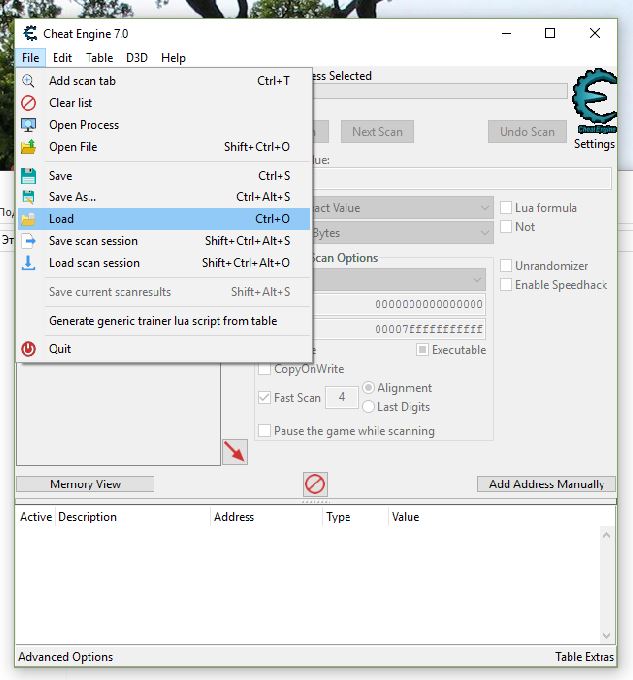633x680 pixels.
Task: Enable the Unrandomizer checkbox
Action: pyautogui.click(x=506, y=265)
